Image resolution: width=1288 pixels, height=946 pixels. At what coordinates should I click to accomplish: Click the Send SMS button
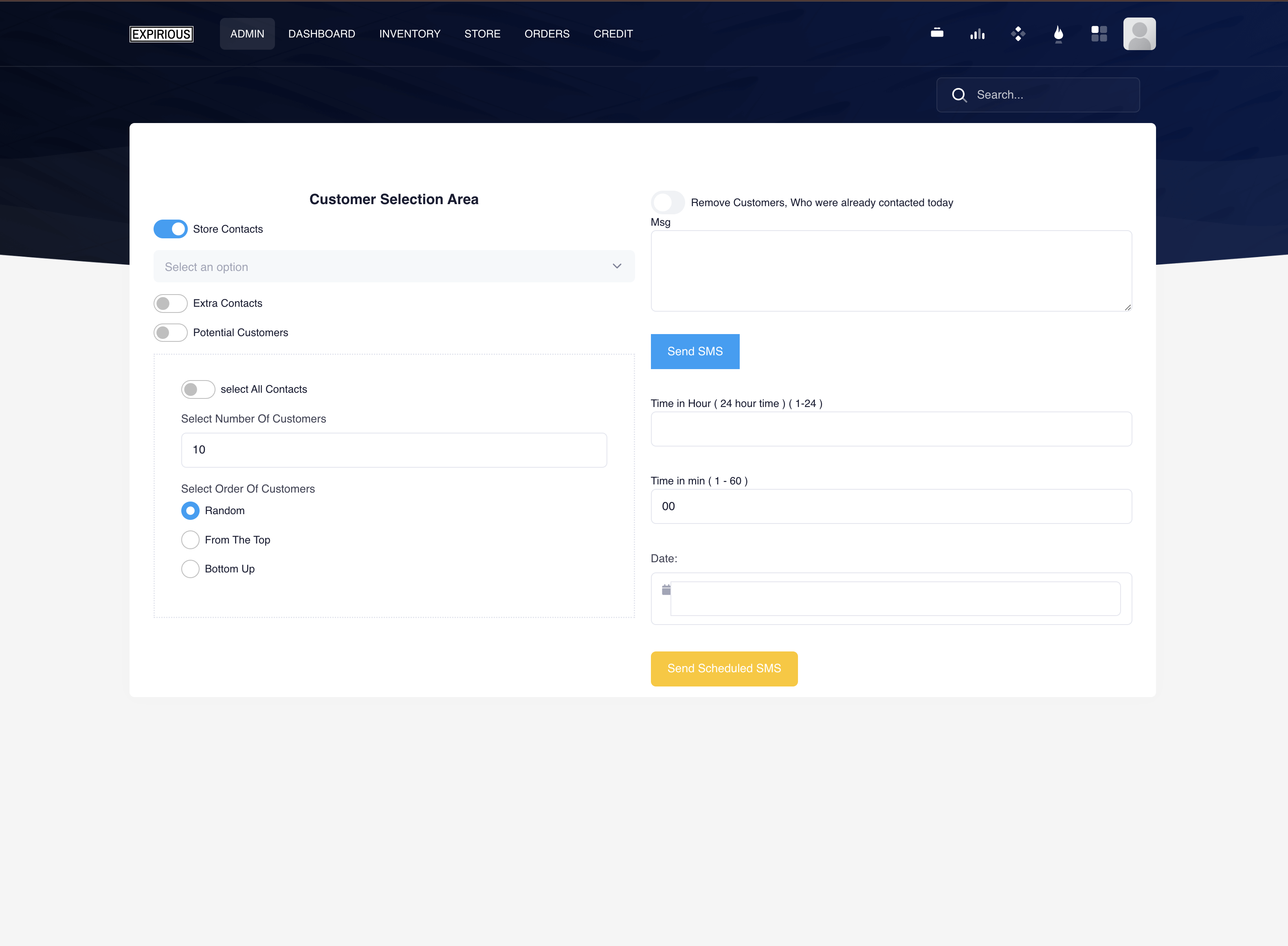pos(695,352)
